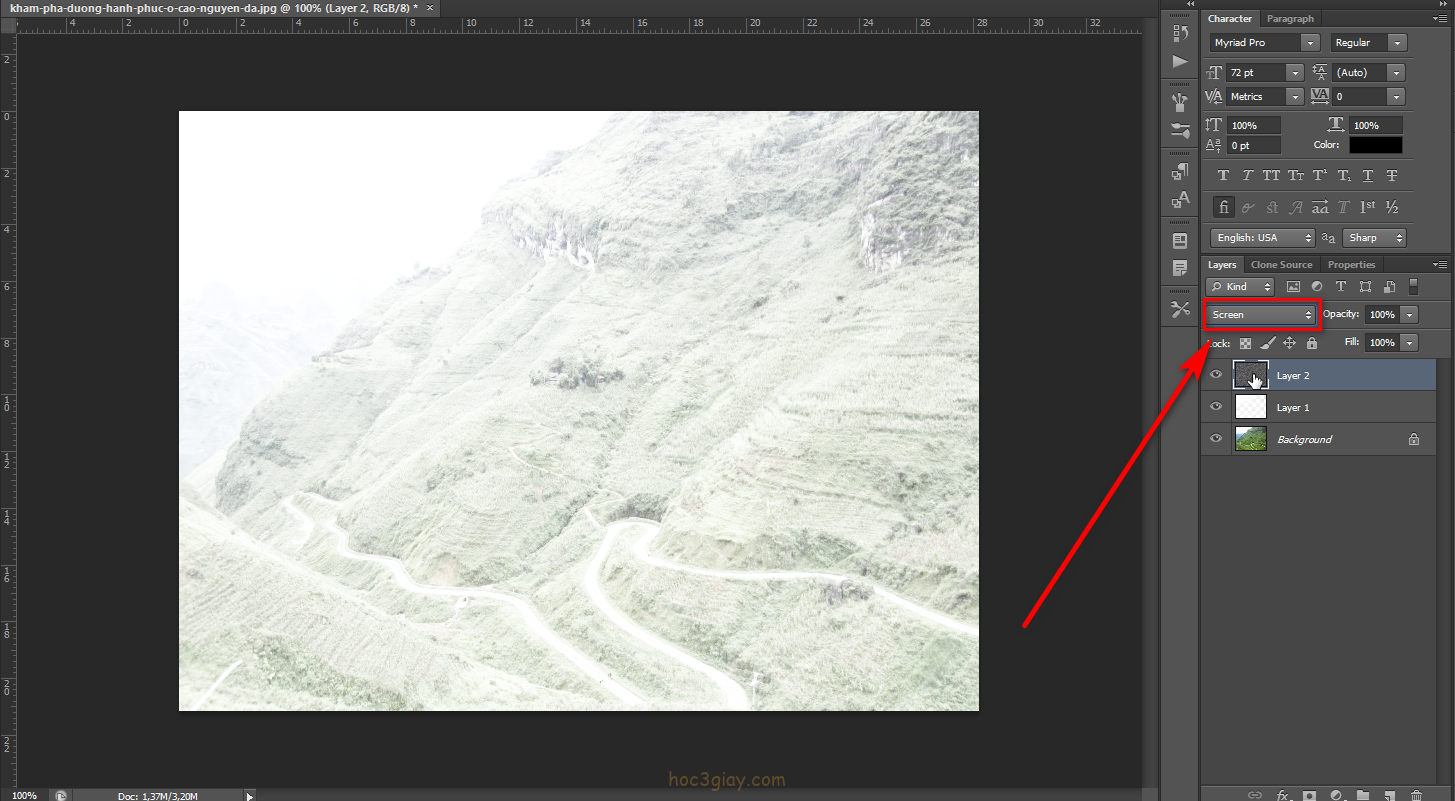Screen dimensions: 1455x801
Task: Click the lock all padlock icon
Action: [1312, 343]
